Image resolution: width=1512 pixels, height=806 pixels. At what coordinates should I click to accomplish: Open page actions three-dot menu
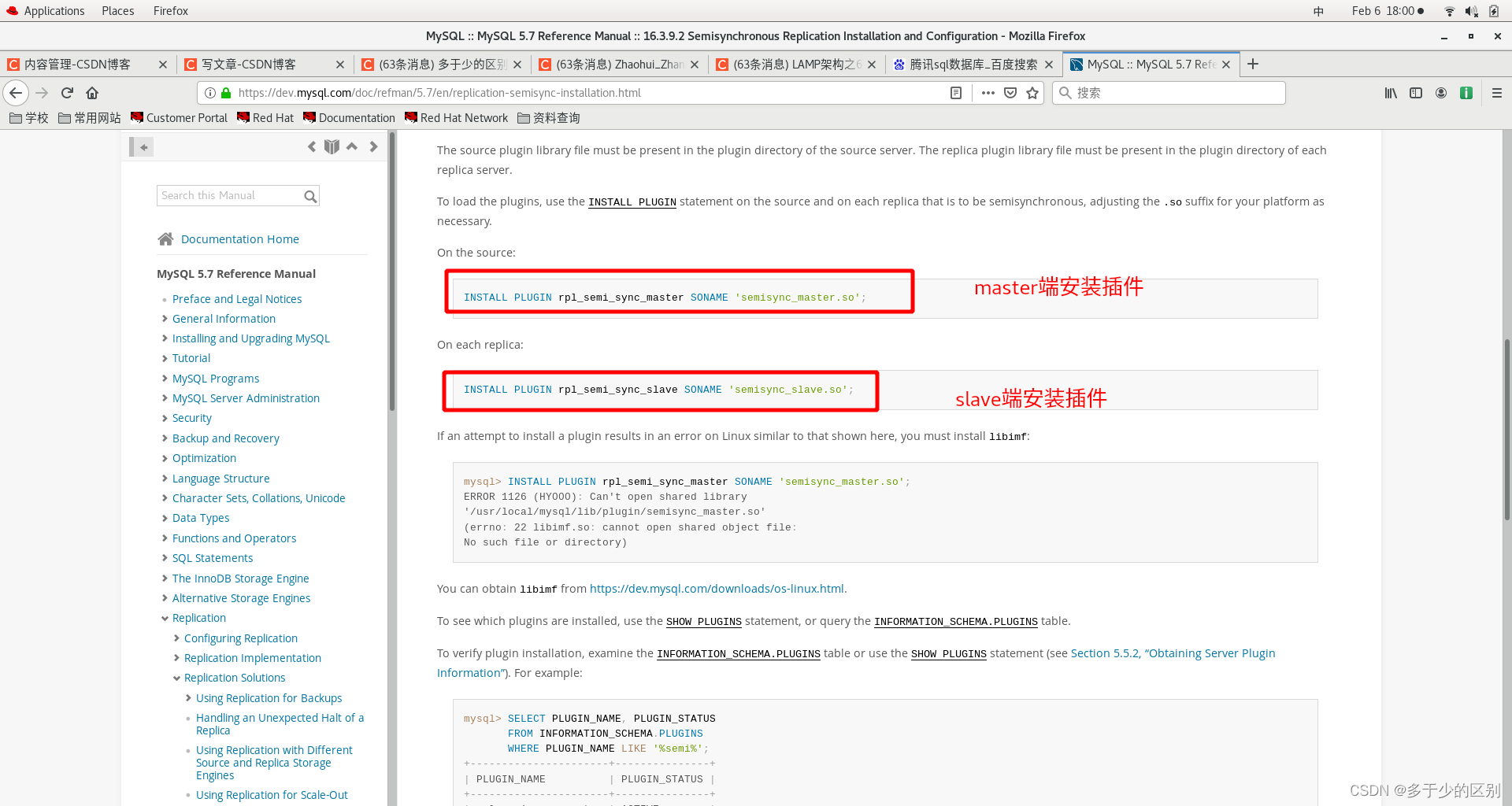tap(988, 93)
